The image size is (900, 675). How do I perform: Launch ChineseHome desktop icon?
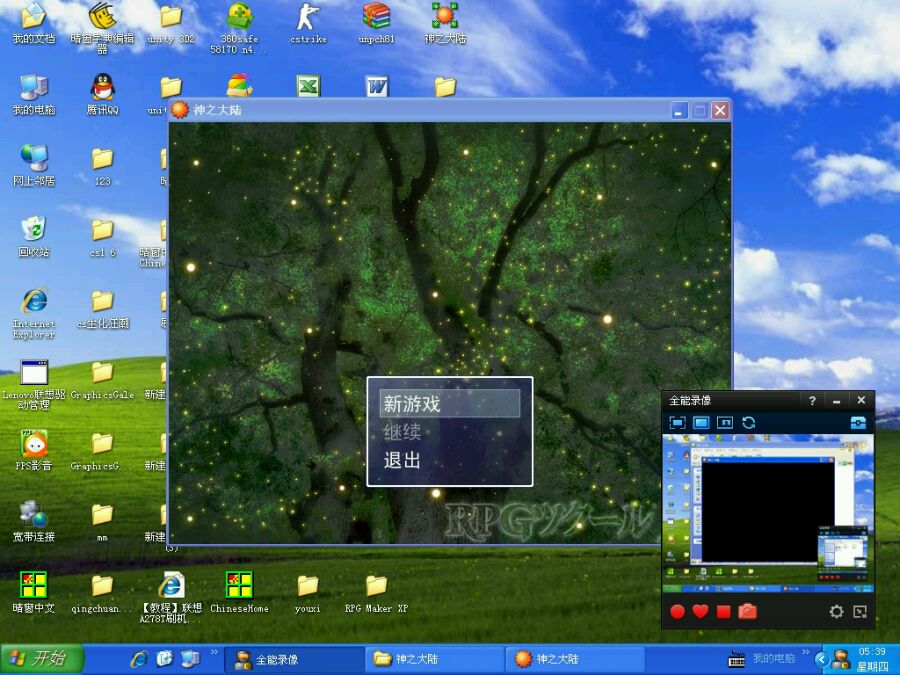(x=239, y=593)
